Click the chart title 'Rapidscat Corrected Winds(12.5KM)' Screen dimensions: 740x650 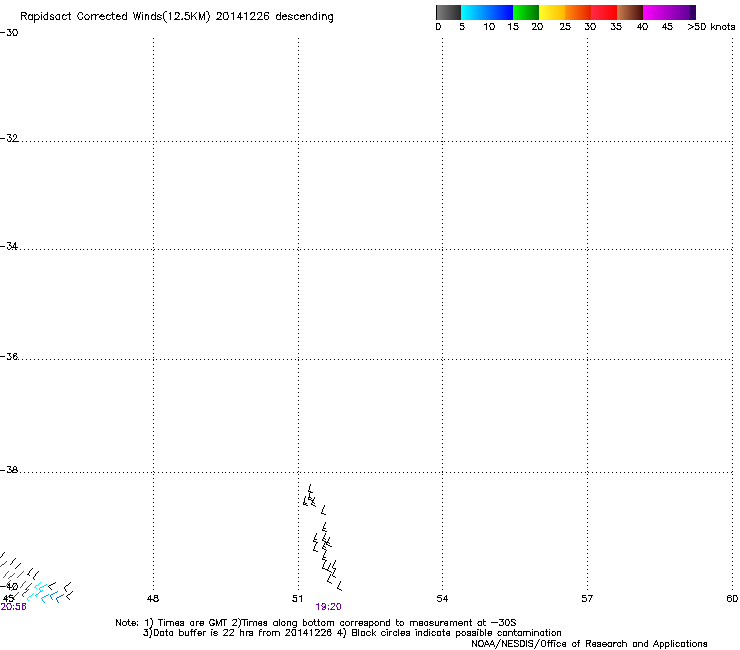point(115,17)
